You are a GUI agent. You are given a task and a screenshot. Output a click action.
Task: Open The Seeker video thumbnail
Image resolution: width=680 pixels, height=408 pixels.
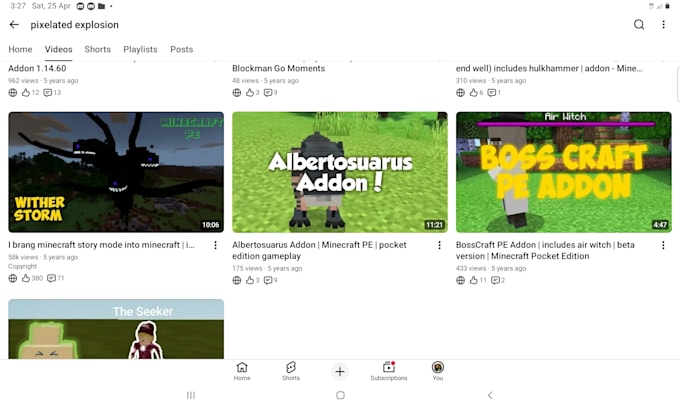click(x=116, y=329)
